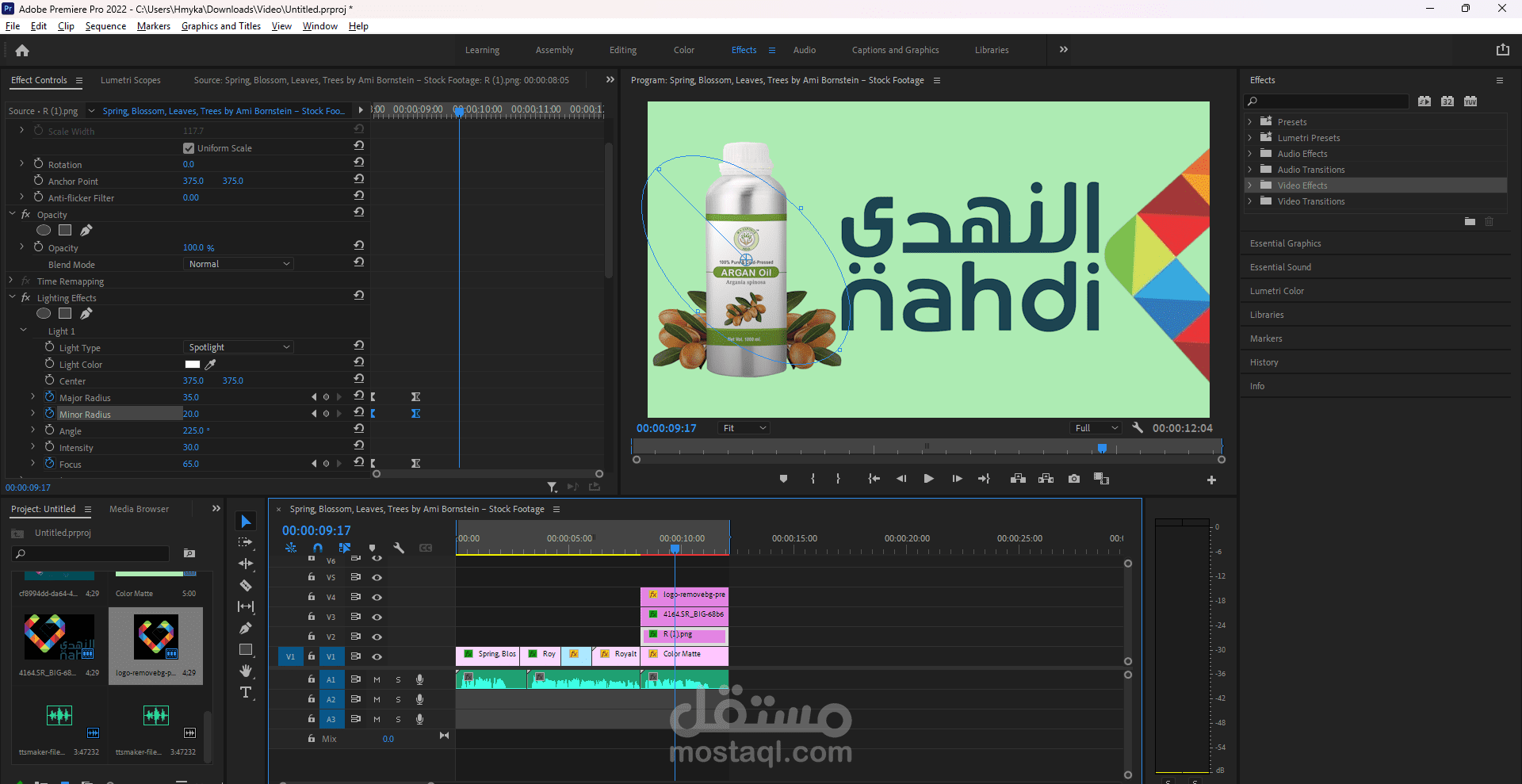Viewport: 1522px width, 784px height.
Task: Toggle Uniform Scale checkbox
Action: click(189, 148)
